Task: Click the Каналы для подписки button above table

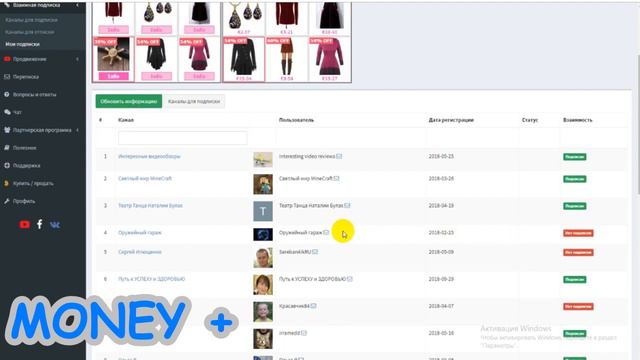Action: pos(194,101)
